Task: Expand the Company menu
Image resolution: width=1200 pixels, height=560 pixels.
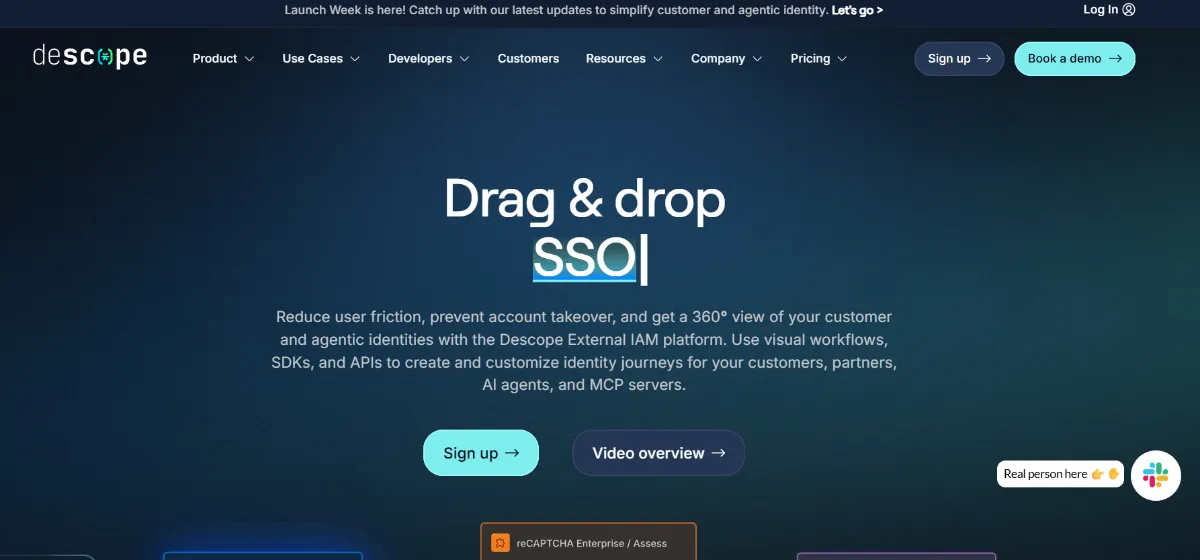Action: point(726,59)
